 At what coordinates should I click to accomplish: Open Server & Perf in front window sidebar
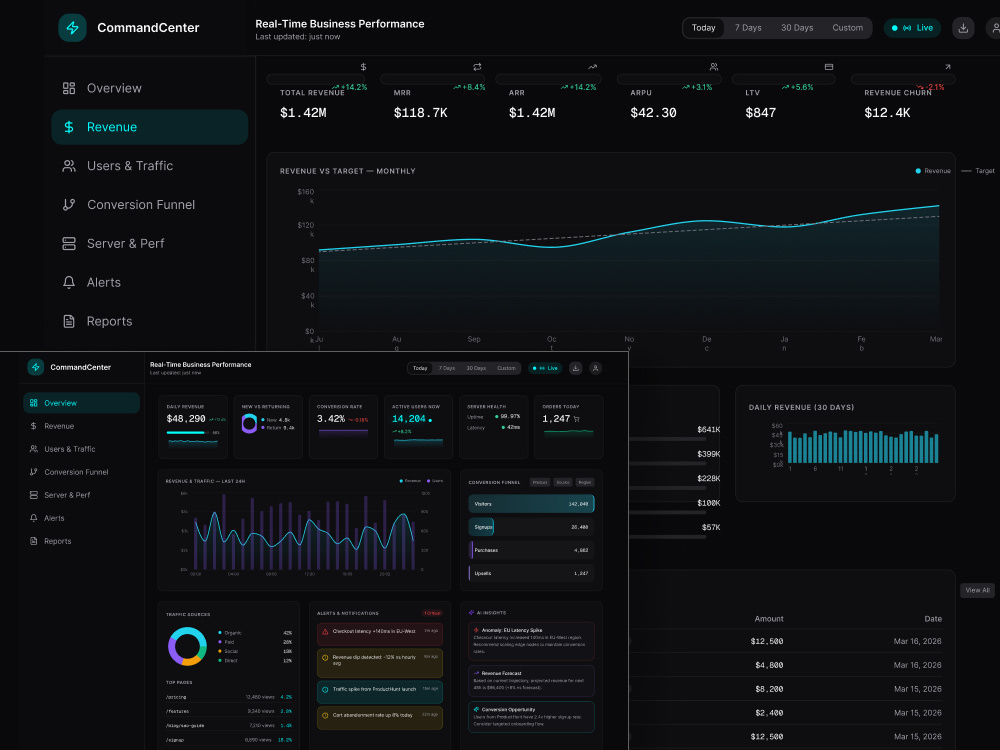pyautogui.click(x=82, y=495)
